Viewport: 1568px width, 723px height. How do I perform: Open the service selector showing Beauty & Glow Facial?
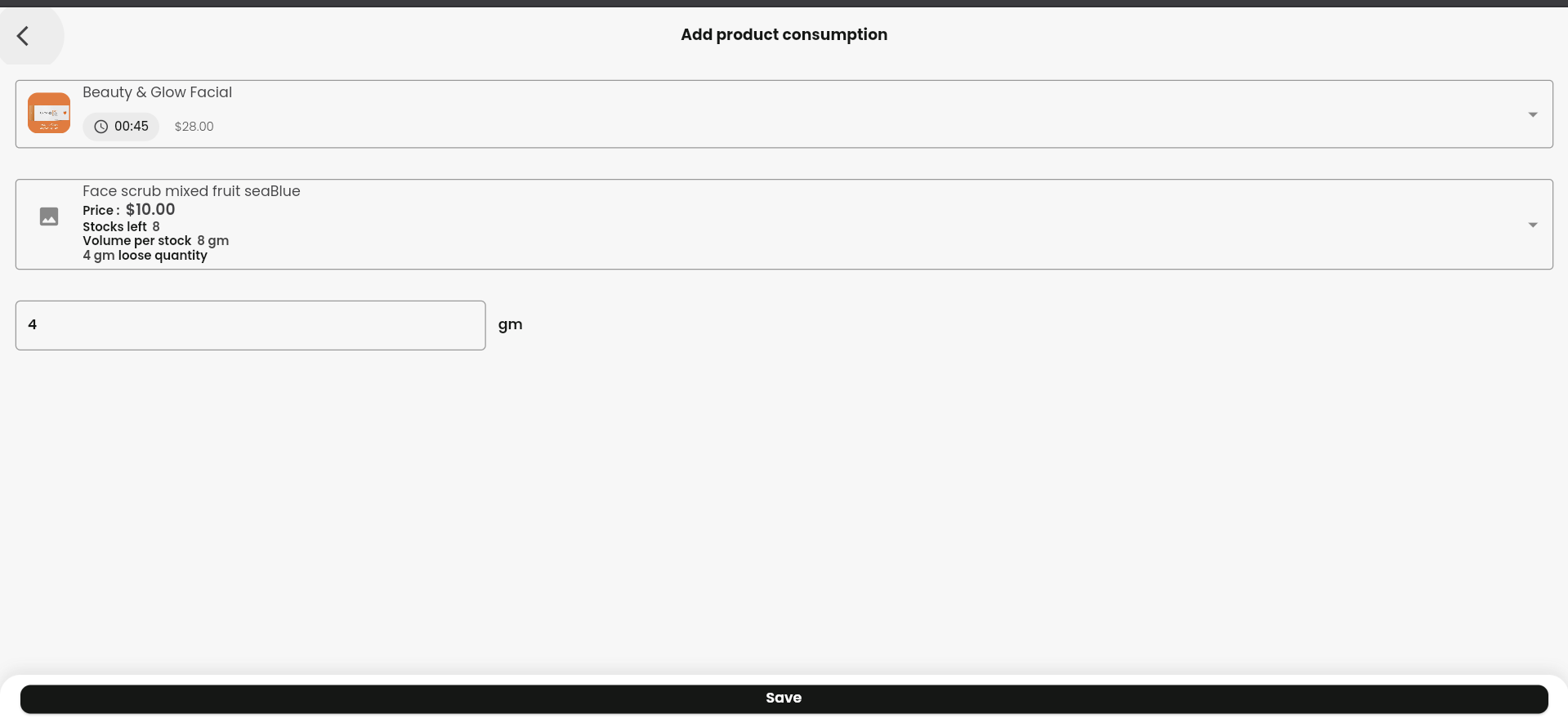click(784, 114)
